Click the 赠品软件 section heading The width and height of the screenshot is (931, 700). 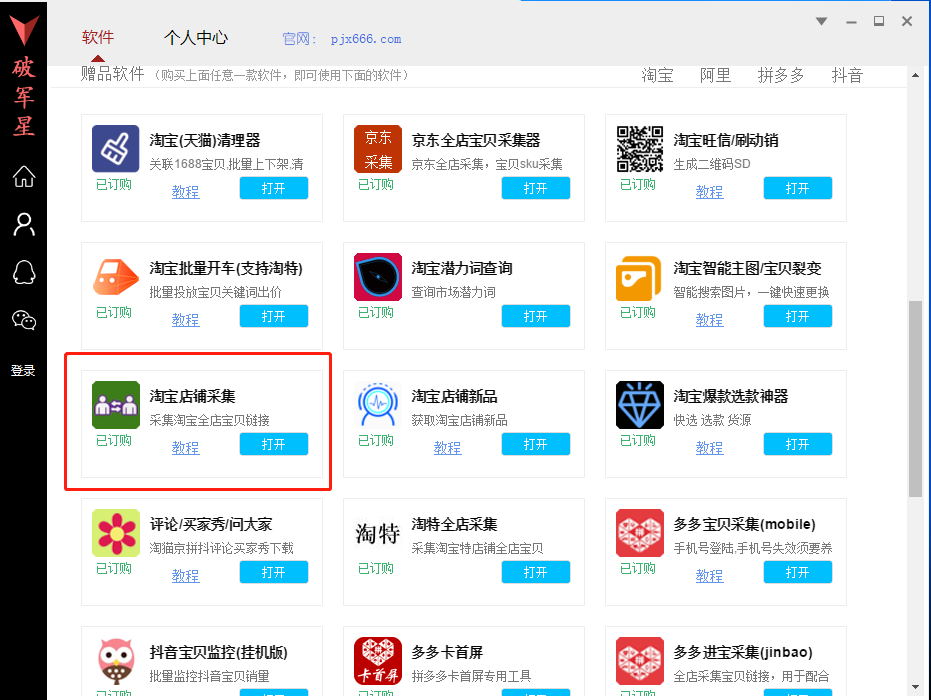[113, 74]
